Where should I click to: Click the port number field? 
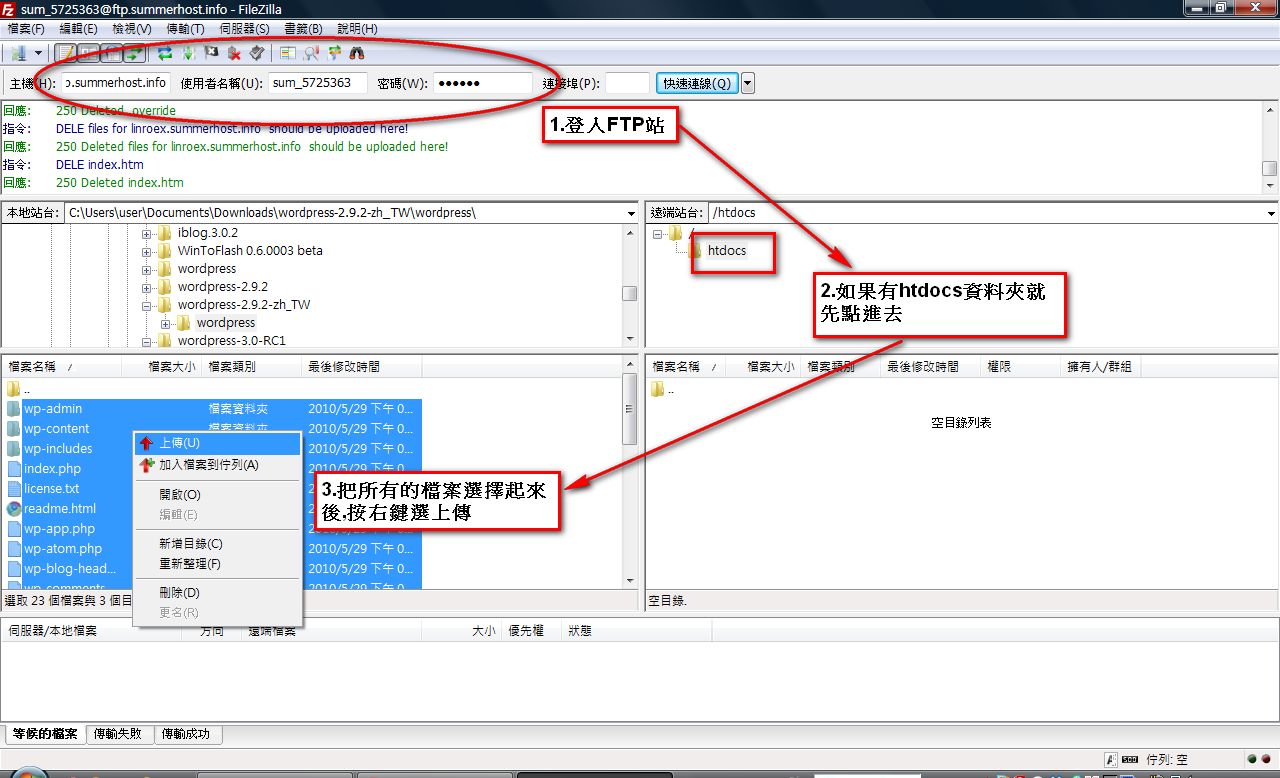click(x=628, y=83)
